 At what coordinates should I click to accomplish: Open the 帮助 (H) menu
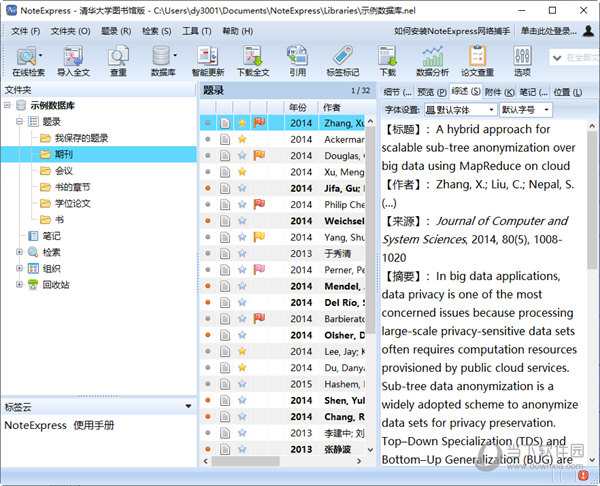pyautogui.click(x=238, y=31)
